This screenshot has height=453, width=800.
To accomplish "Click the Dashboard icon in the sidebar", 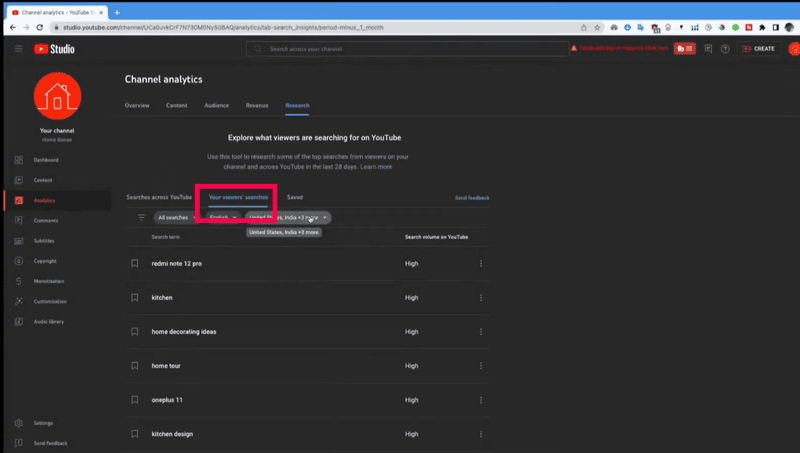I will pyautogui.click(x=19, y=160).
